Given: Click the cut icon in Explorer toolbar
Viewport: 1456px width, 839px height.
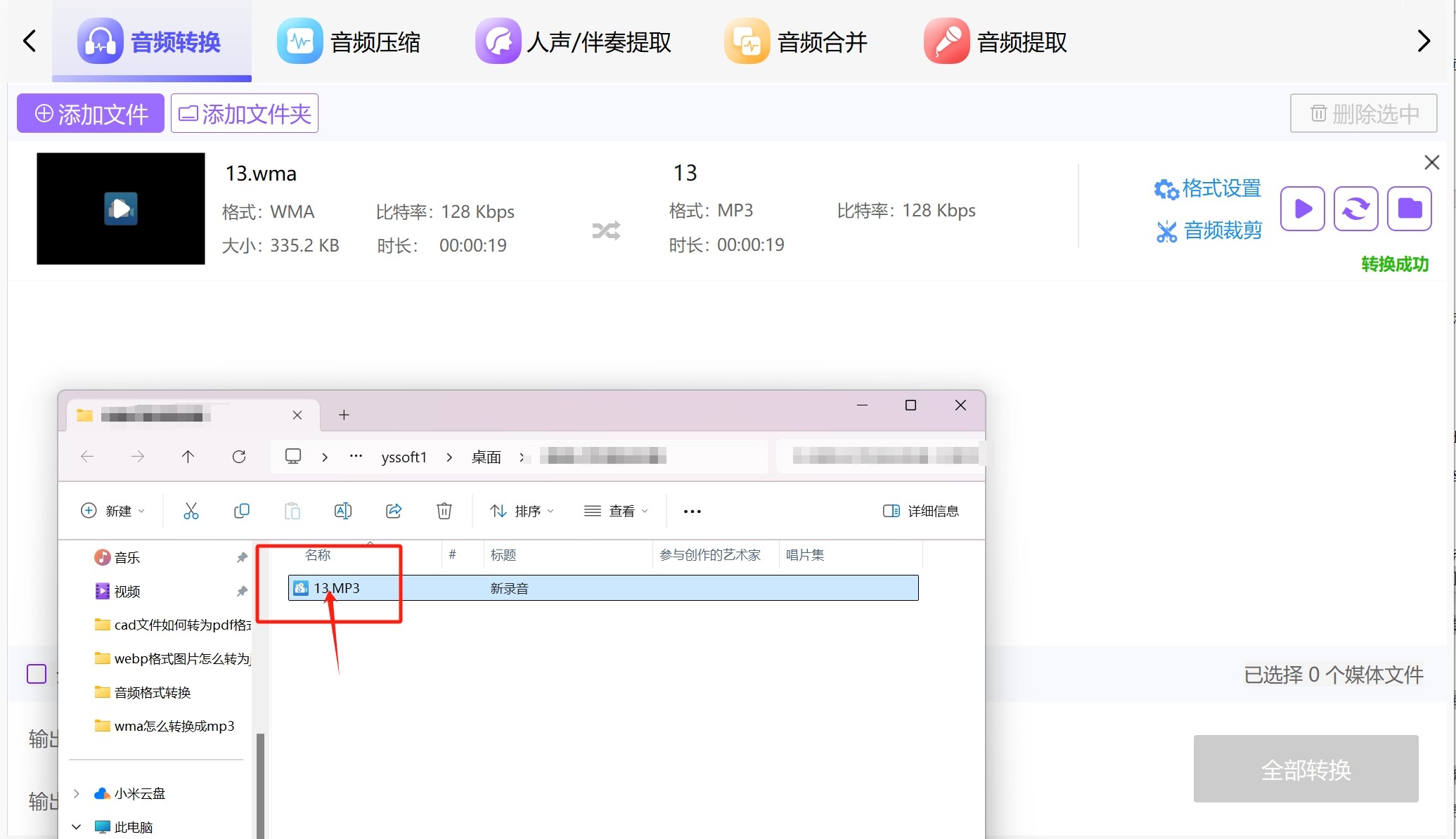Looking at the screenshot, I should coord(191,511).
